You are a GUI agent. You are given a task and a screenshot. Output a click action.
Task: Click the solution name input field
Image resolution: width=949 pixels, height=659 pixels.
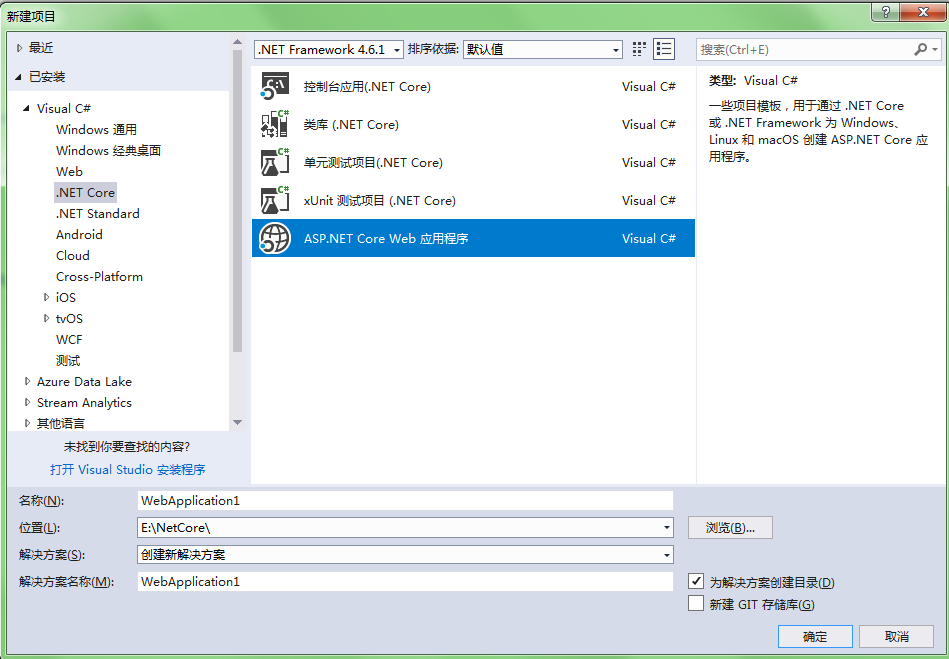405,582
